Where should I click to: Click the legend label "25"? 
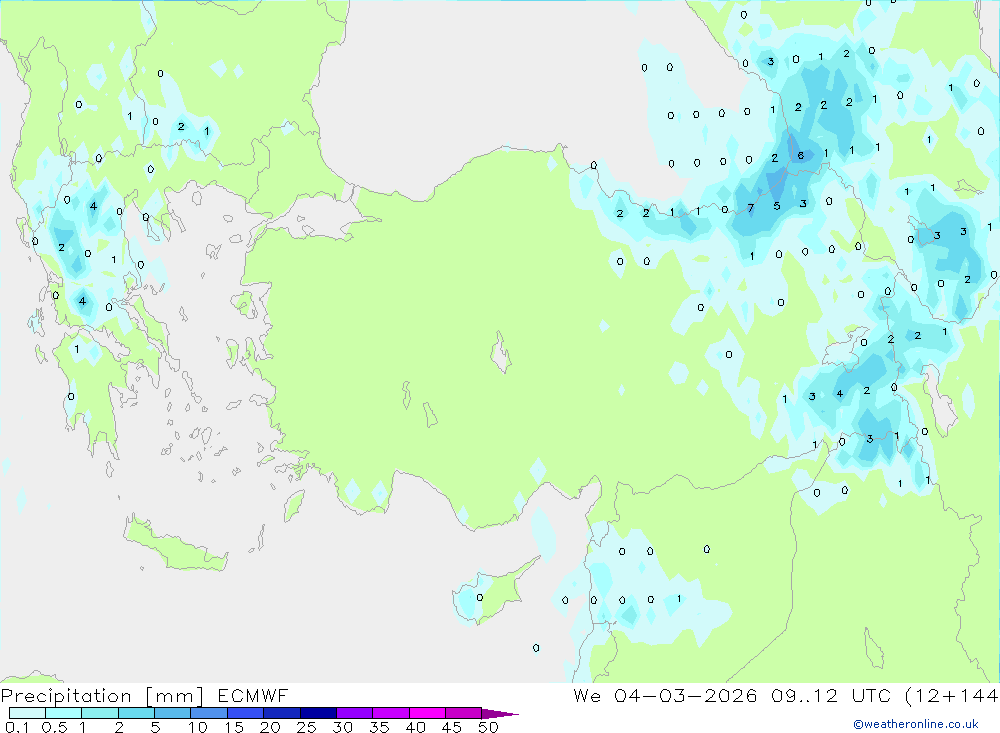[x=306, y=727]
